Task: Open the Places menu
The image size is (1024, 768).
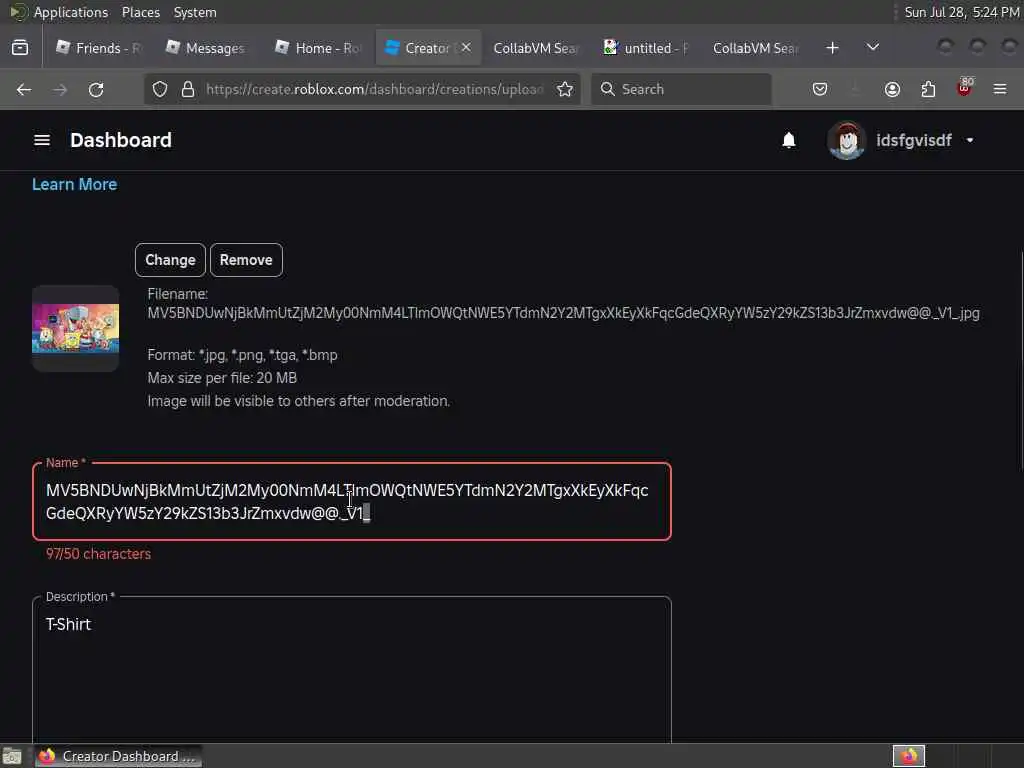Action: click(x=141, y=12)
